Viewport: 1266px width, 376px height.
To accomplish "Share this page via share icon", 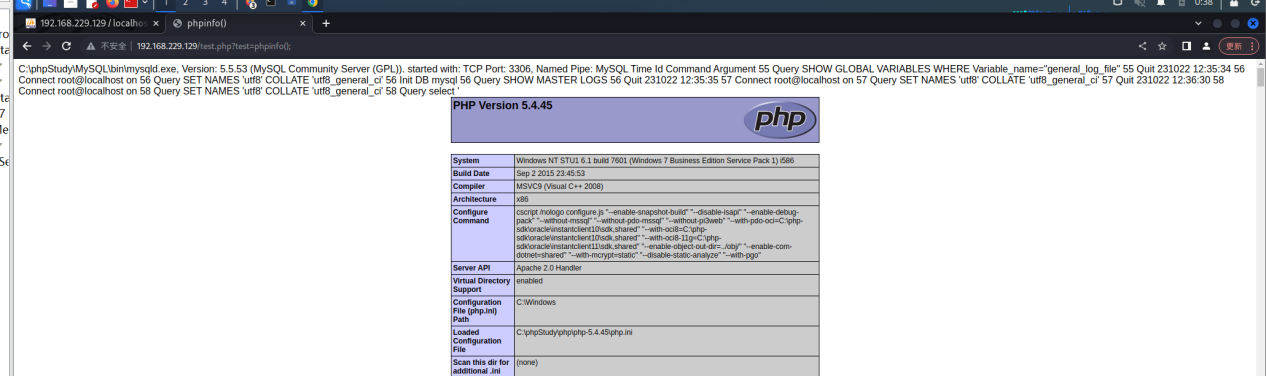I will 1143,46.
